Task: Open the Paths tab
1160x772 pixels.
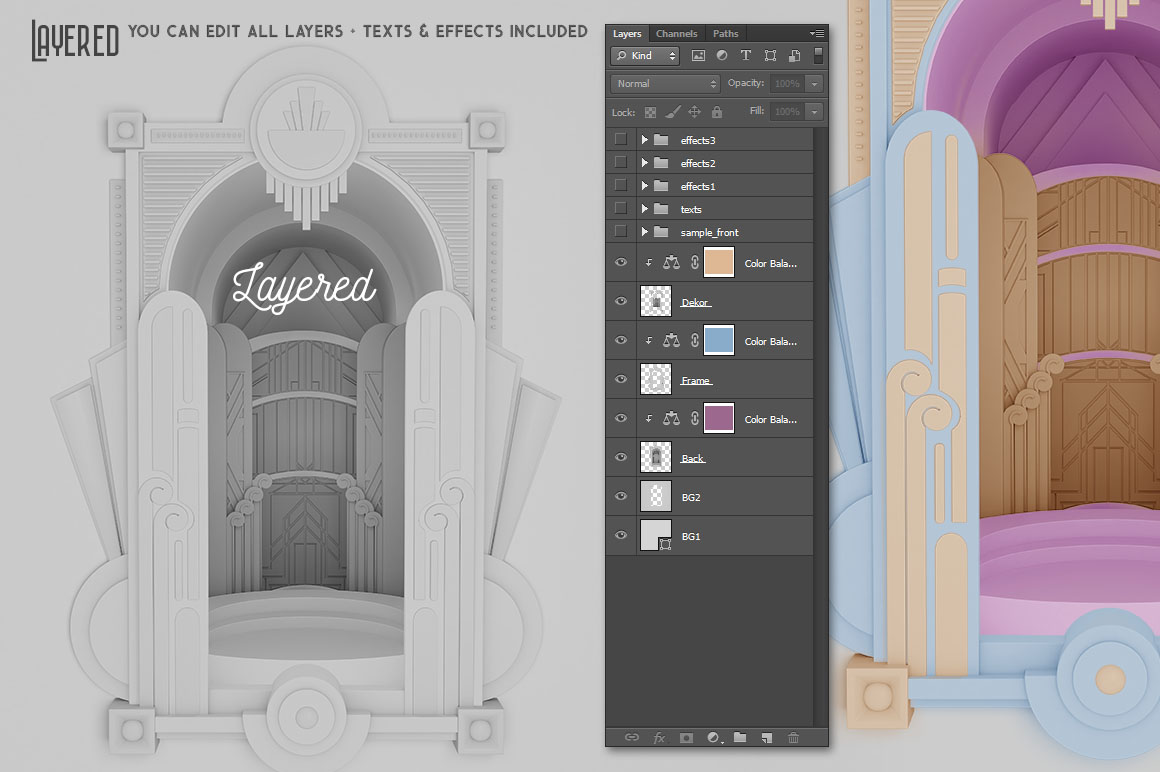Action: pyautogui.click(x=725, y=34)
